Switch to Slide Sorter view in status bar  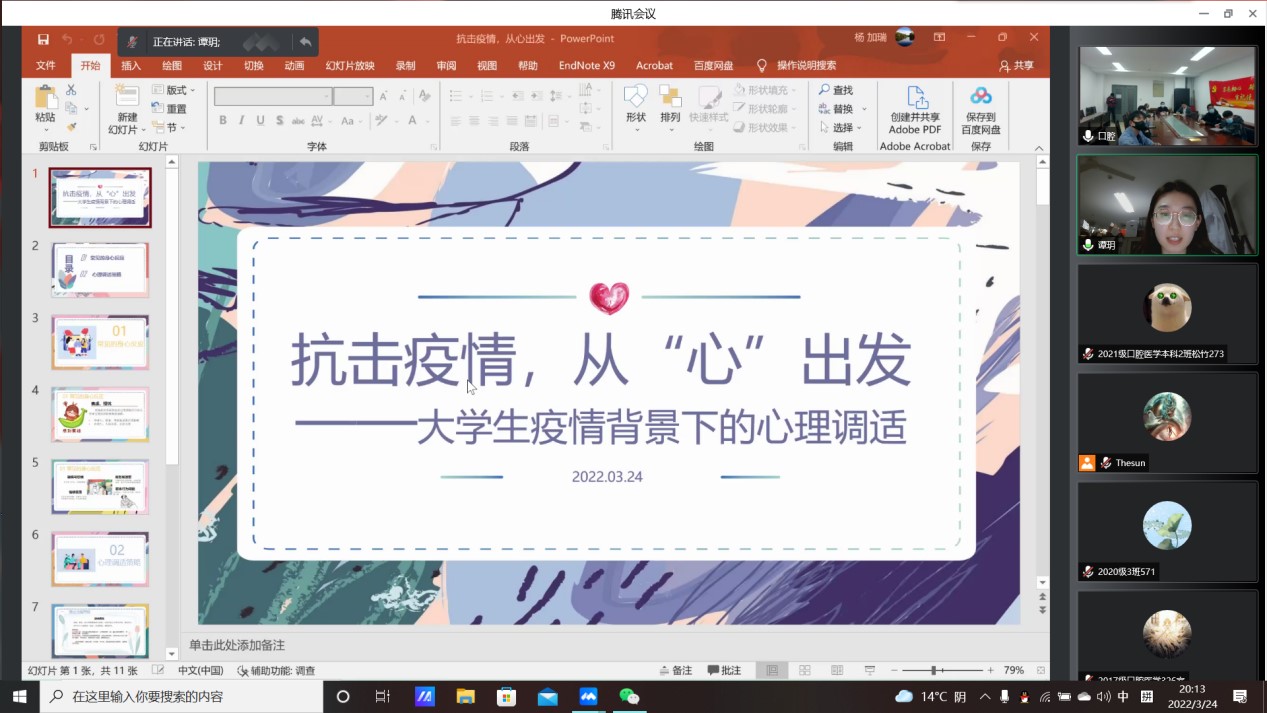pos(804,670)
